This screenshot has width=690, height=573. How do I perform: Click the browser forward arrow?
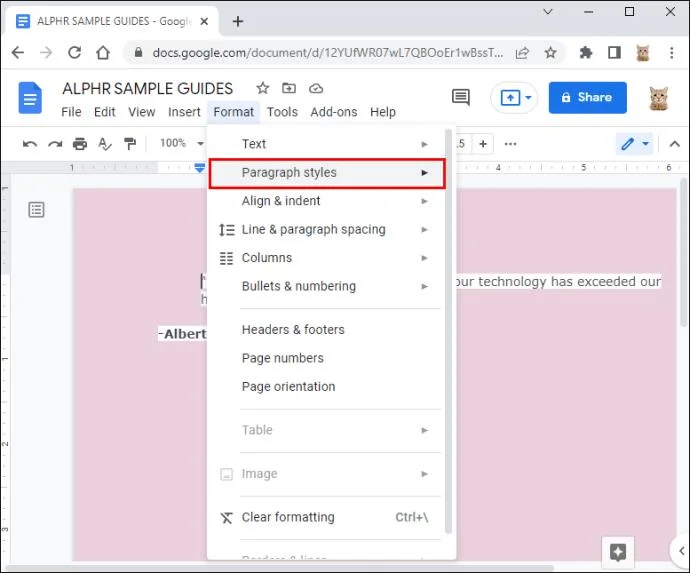(46, 53)
